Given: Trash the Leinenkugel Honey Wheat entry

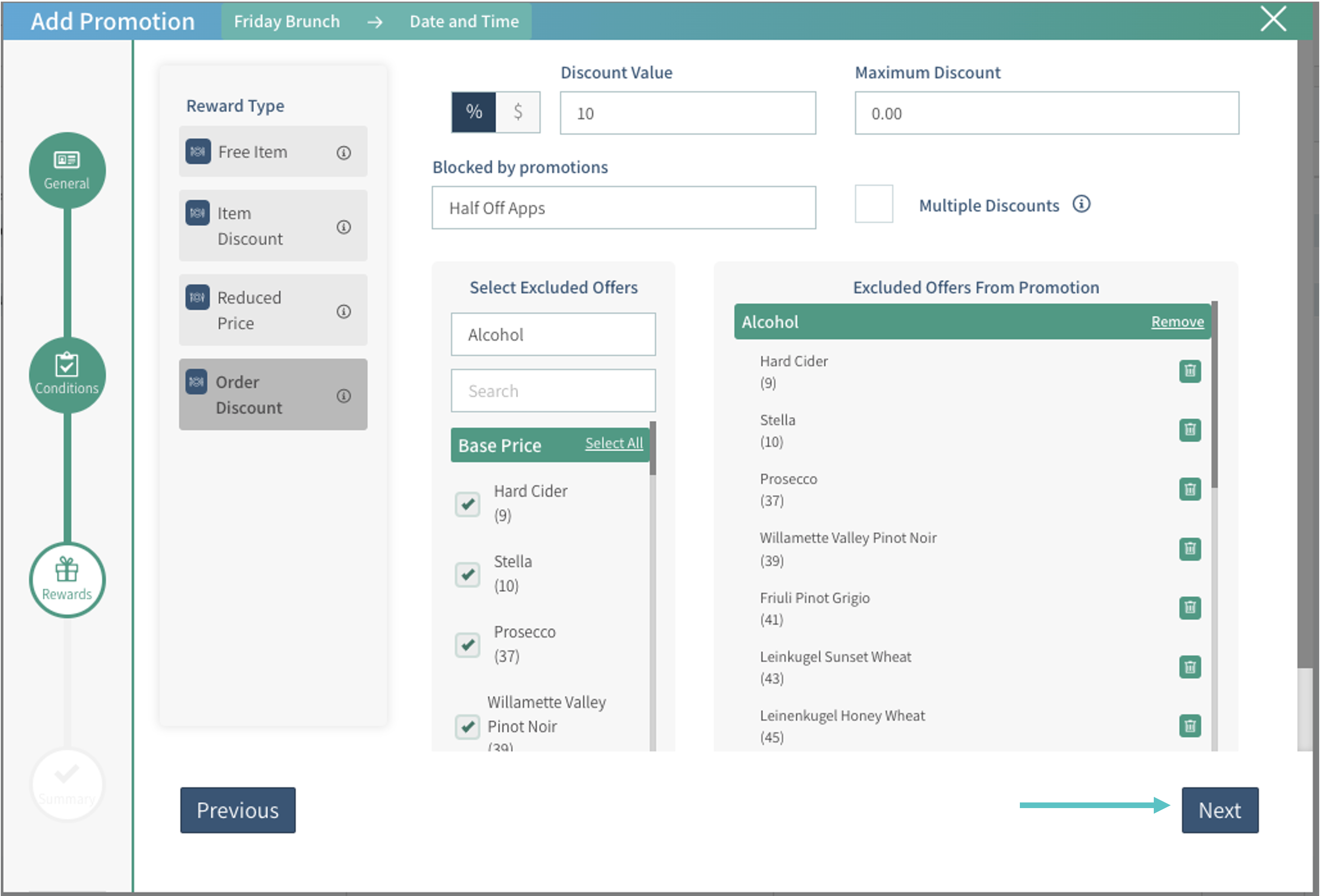Looking at the screenshot, I should pos(1189,726).
